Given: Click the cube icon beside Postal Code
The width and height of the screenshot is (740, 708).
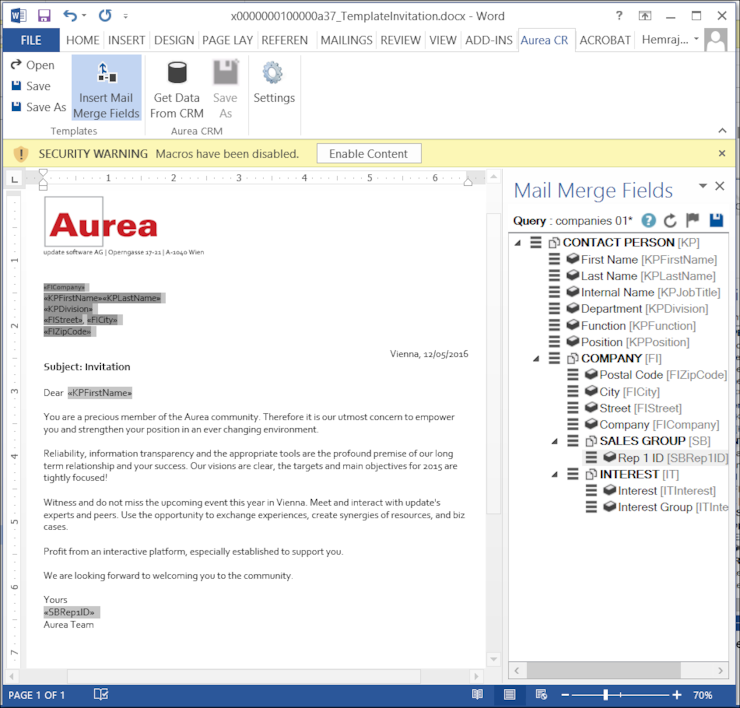Looking at the screenshot, I should point(591,374).
